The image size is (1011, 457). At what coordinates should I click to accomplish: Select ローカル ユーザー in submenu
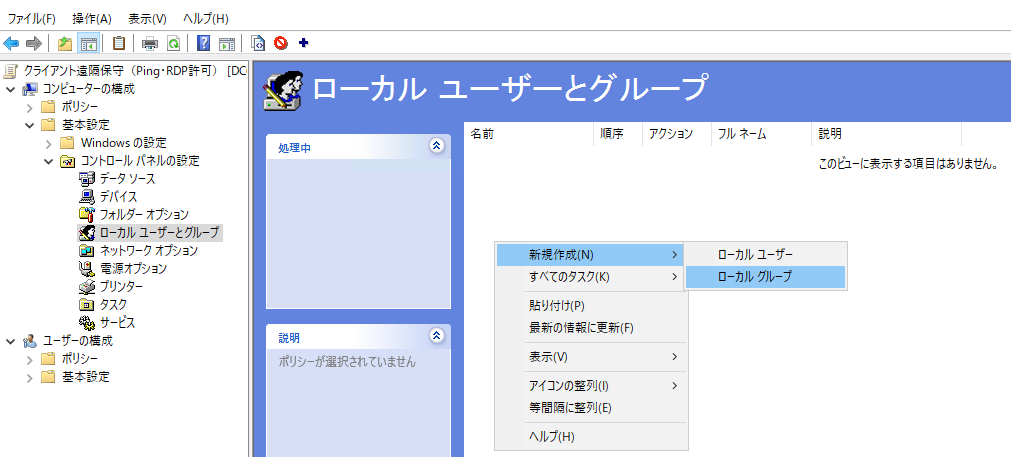tap(765, 255)
